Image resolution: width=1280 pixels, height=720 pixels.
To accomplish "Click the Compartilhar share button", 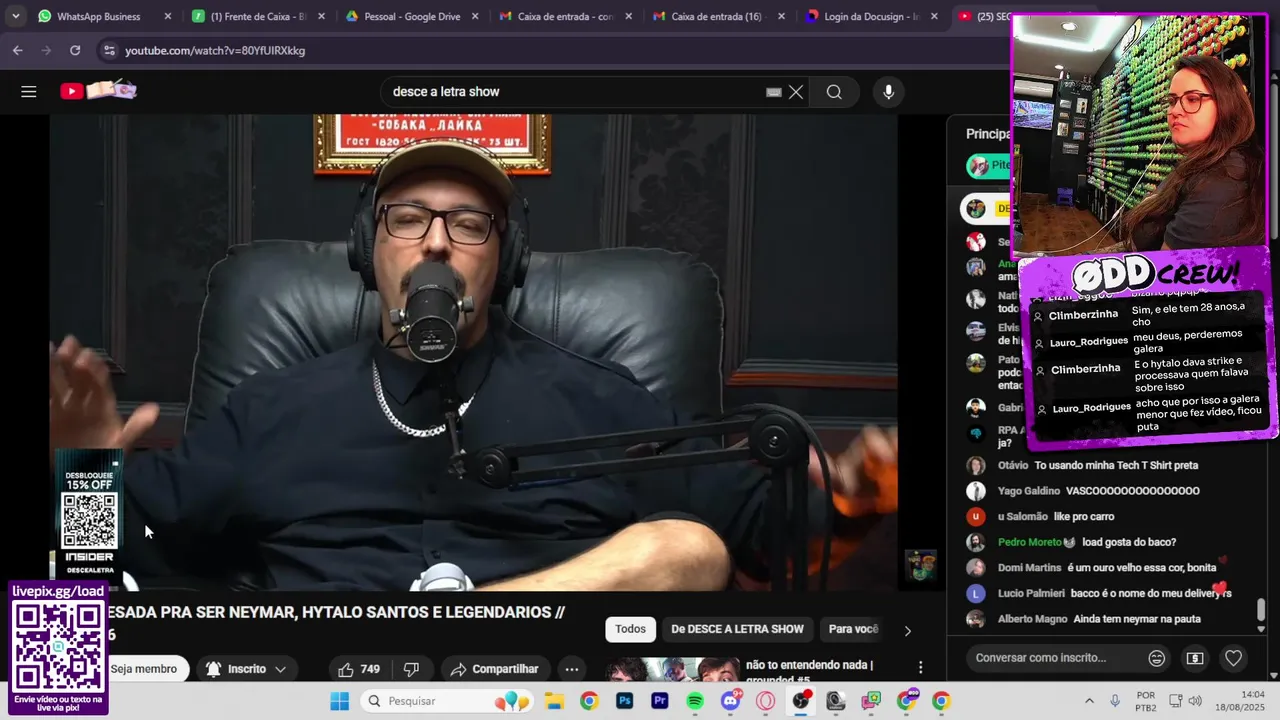I will tap(494, 669).
